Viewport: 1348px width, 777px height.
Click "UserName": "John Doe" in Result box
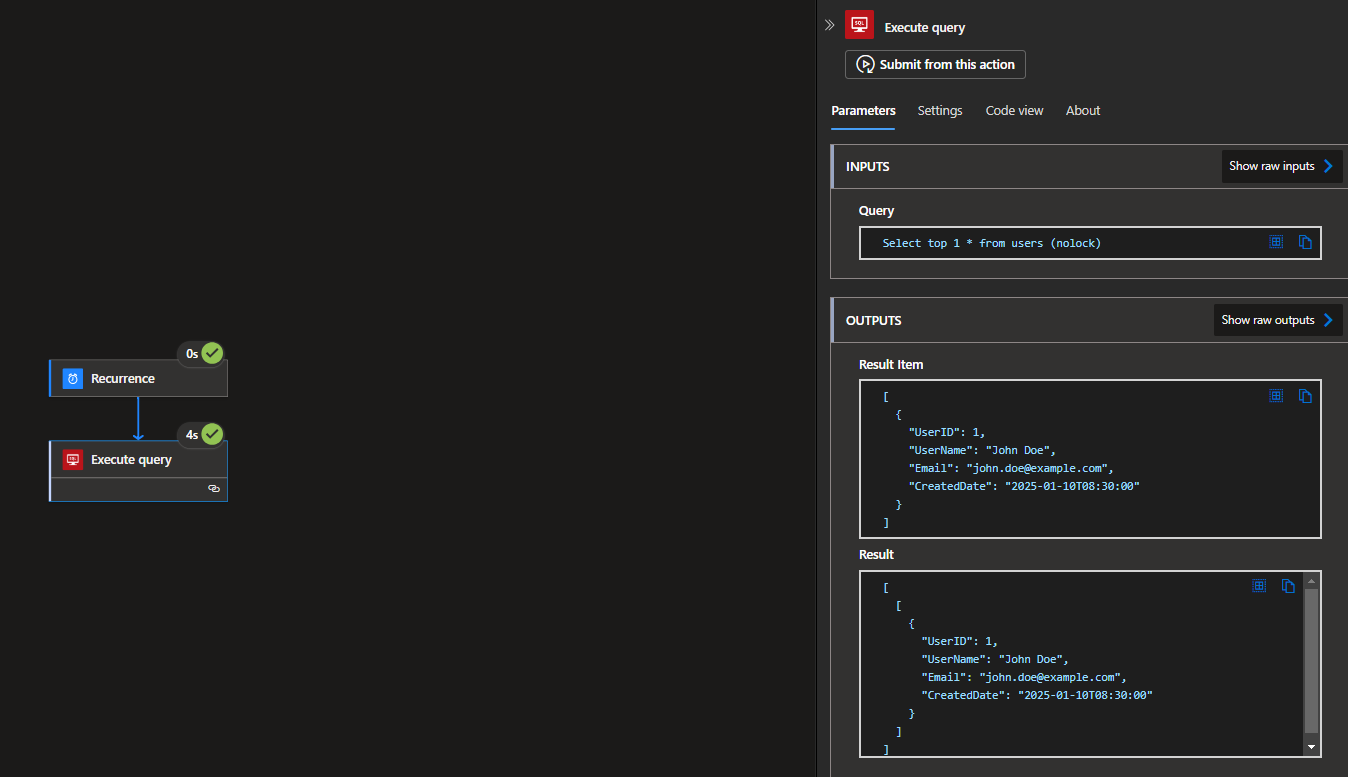[x=995, y=659]
